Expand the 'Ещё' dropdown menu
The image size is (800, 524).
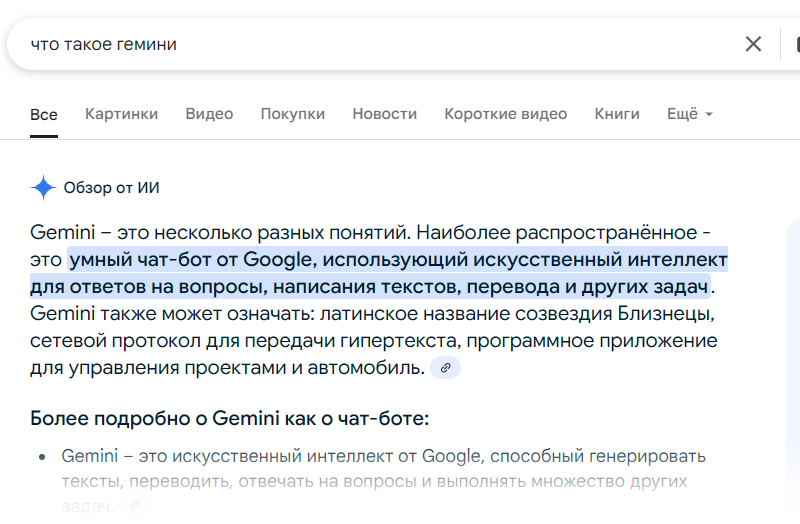(689, 114)
